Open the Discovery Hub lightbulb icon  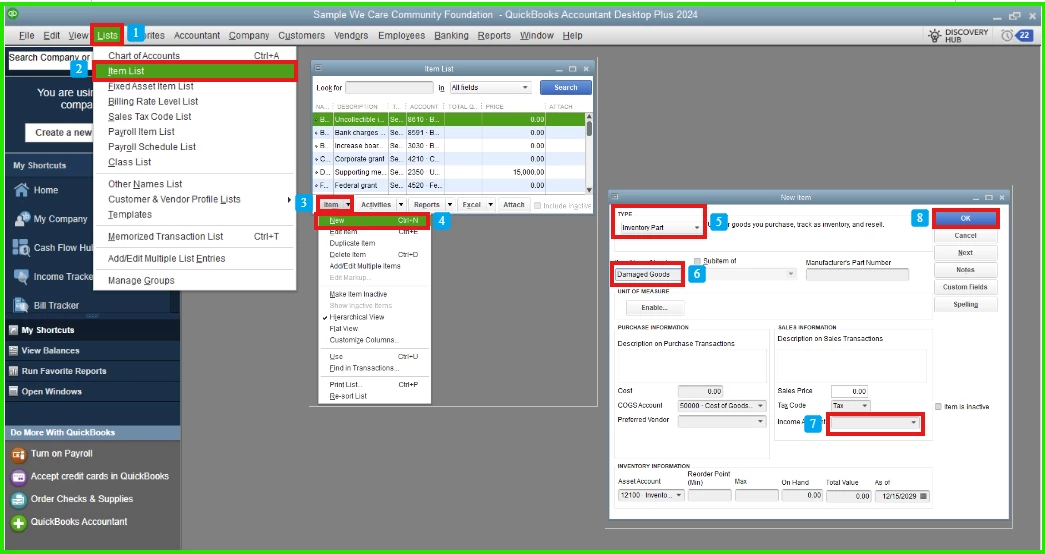(935, 35)
